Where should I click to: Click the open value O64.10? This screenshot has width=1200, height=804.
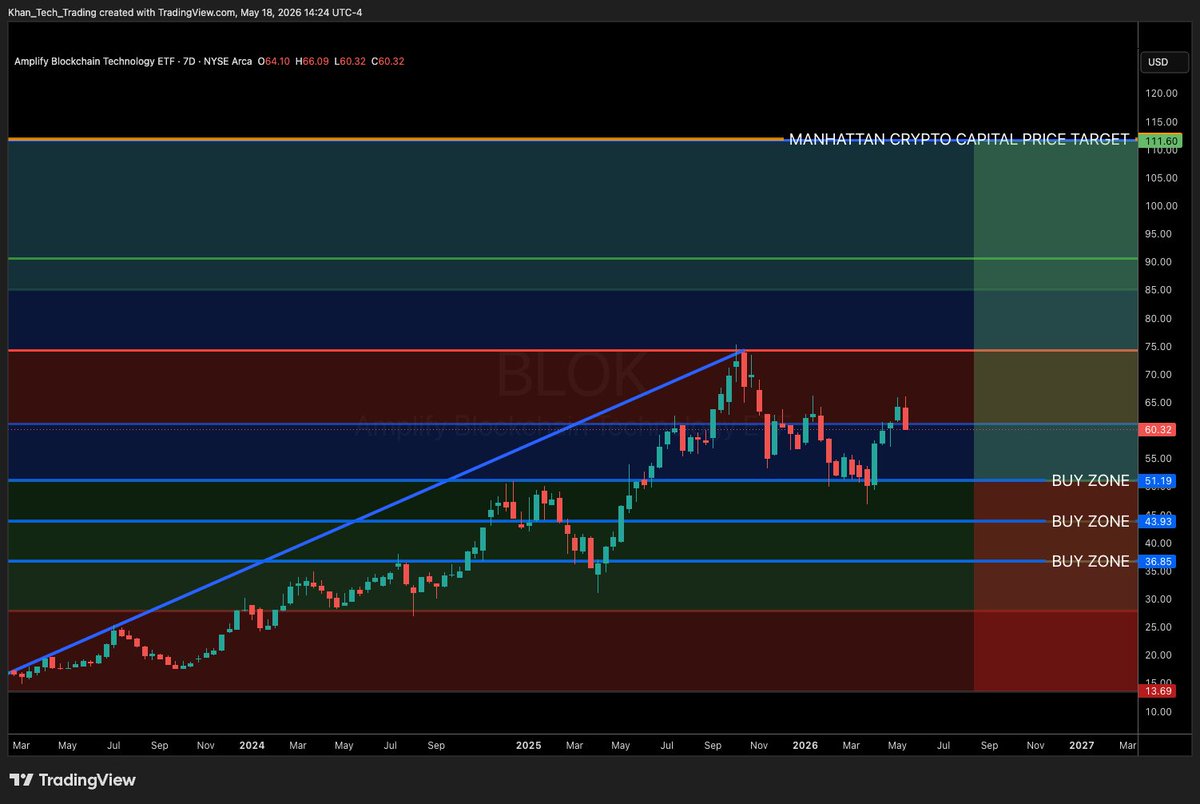click(x=274, y=61)
